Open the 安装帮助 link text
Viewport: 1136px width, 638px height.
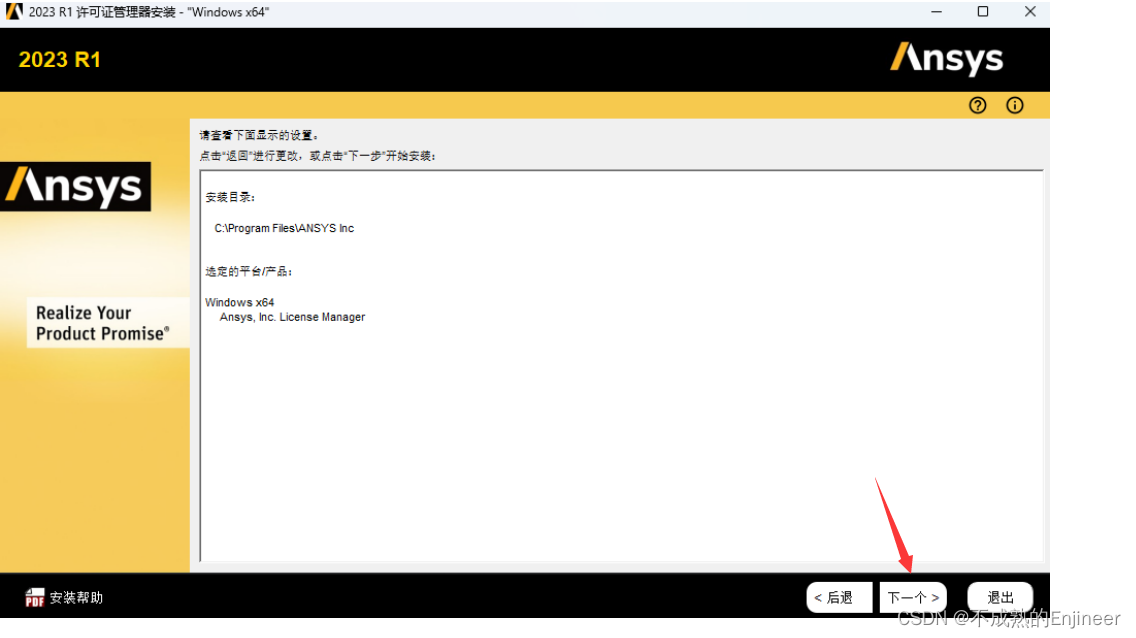pos(76,597)
